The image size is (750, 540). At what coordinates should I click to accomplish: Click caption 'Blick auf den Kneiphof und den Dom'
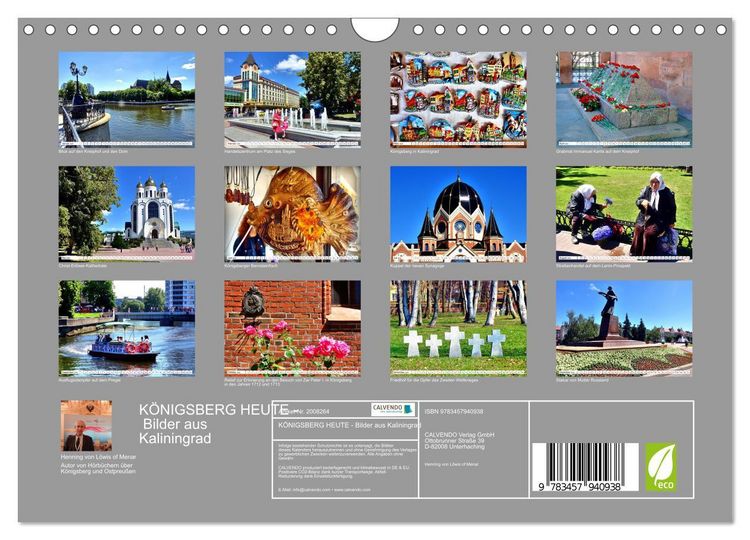(x=93, y=152)
